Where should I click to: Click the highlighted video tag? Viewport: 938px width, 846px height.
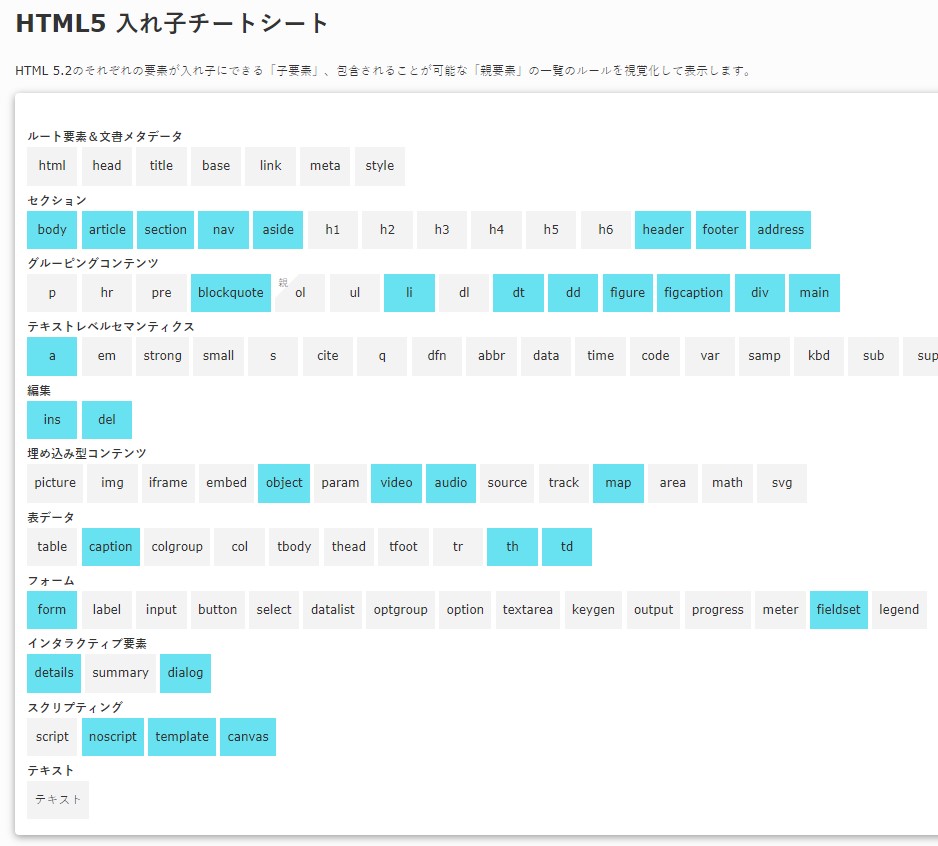396,483
